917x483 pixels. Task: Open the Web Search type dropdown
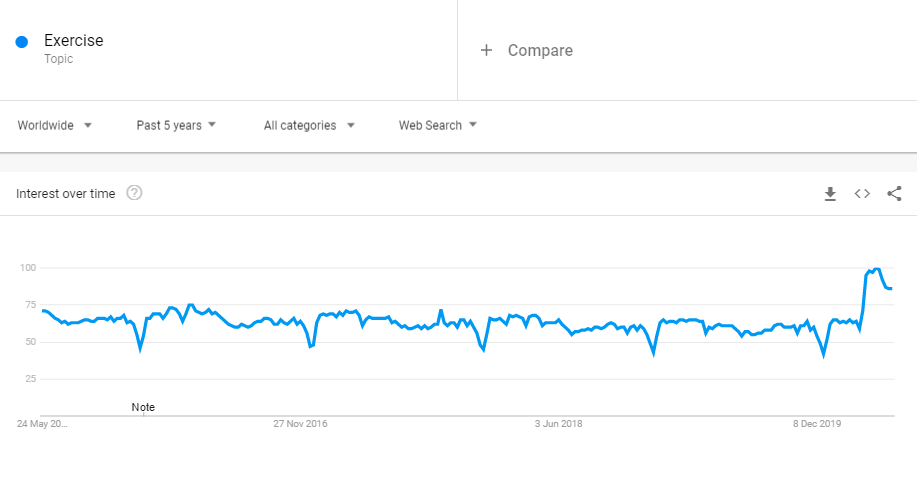(x=438, y=126)
